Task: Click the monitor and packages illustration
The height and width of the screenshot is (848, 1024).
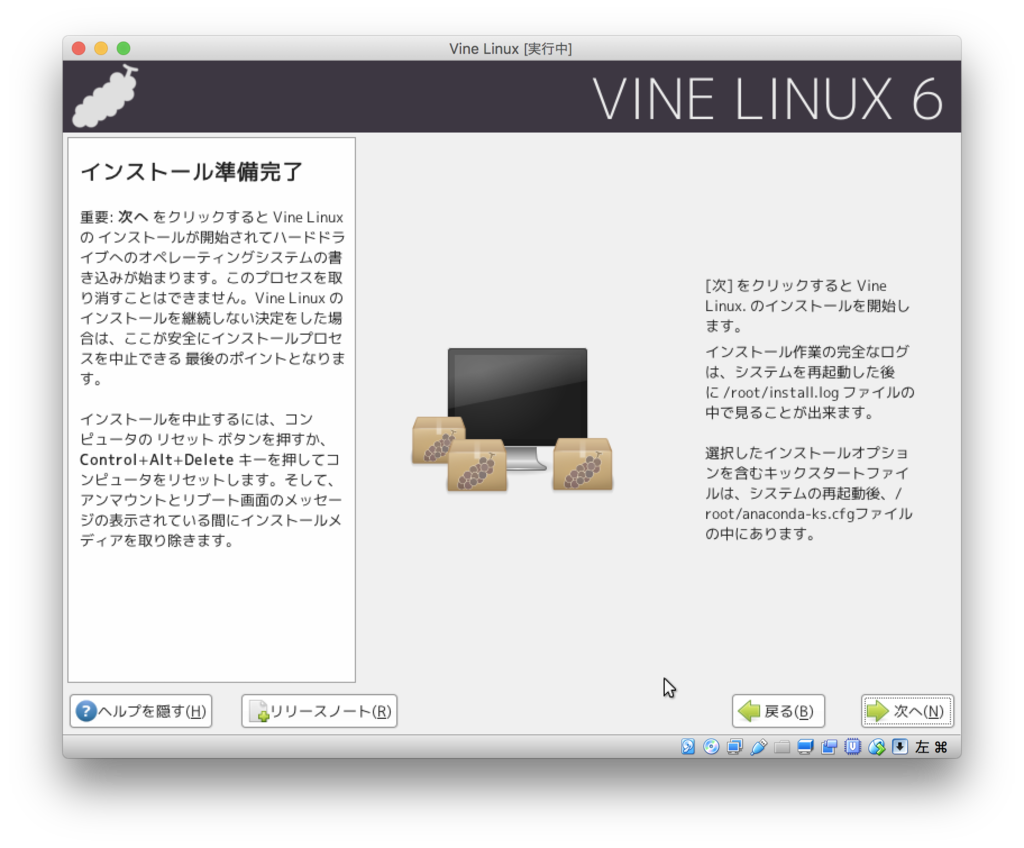Action: pos(513,419)
